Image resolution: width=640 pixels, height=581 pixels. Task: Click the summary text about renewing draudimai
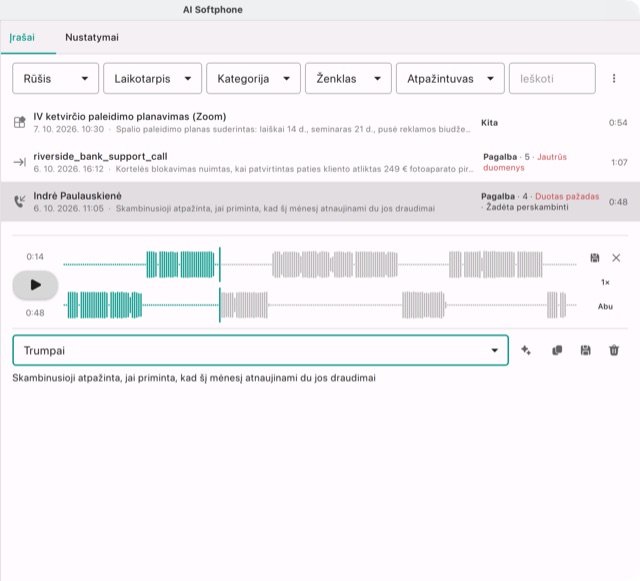[x=194, y=378]
